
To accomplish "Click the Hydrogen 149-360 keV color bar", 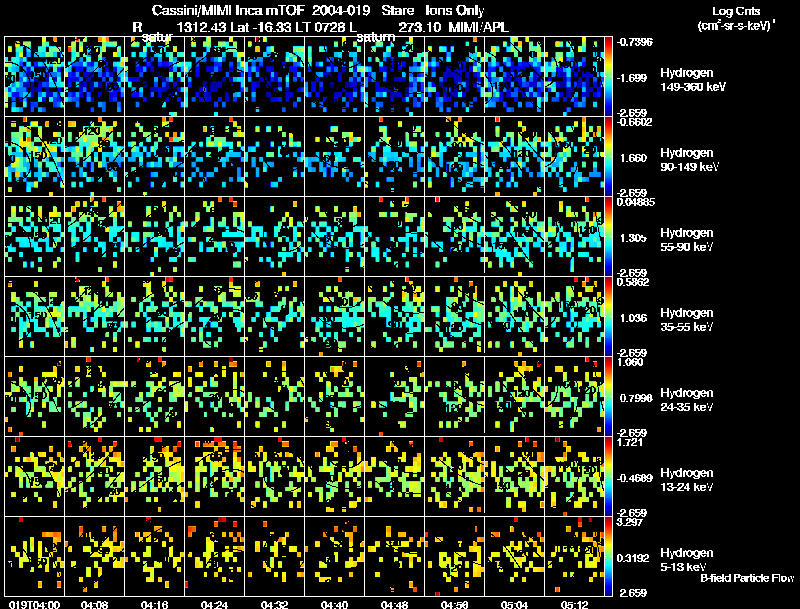I will [x=609, y=77].
